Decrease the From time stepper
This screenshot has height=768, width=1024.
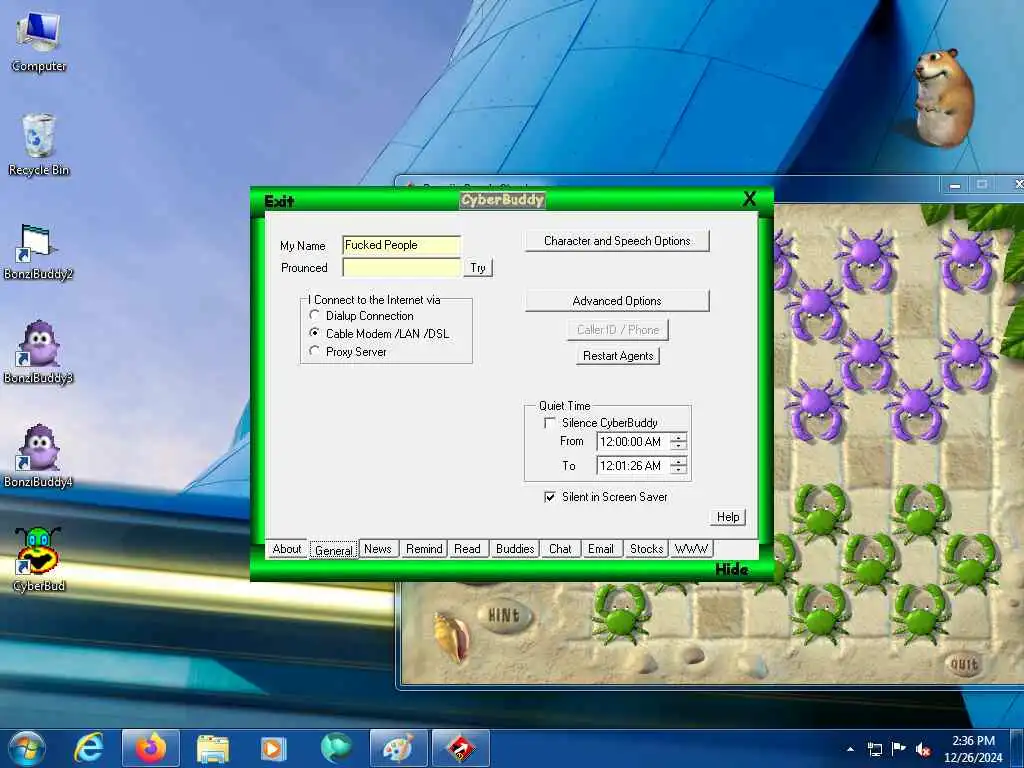679,446
